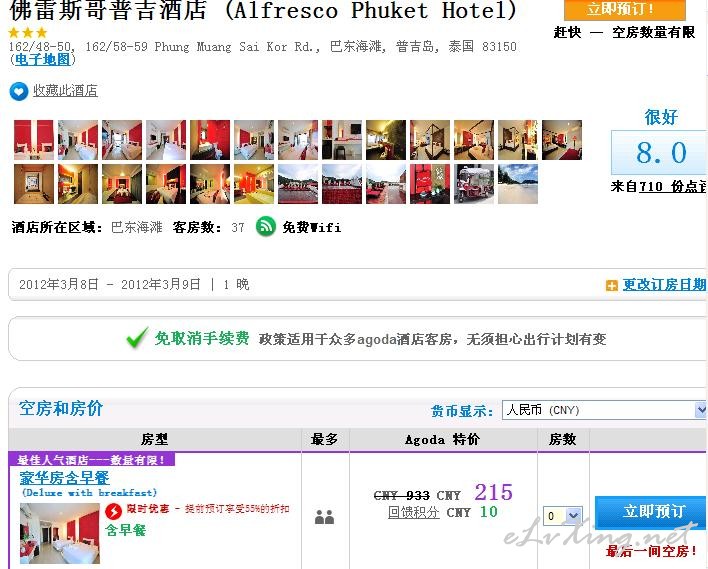Open the 豪华房含早餐 room type link
Screen dimensions: 708x569
click(64, 478)
